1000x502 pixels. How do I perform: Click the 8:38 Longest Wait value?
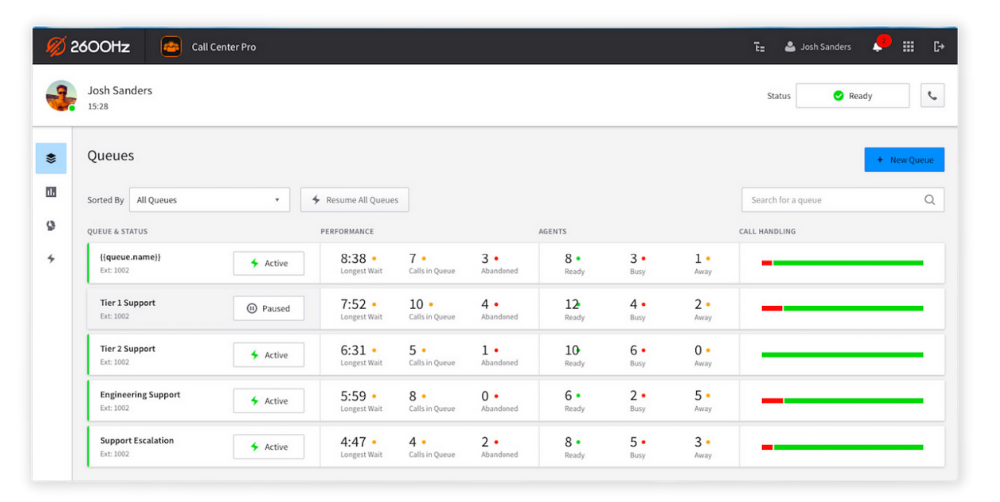353,258
